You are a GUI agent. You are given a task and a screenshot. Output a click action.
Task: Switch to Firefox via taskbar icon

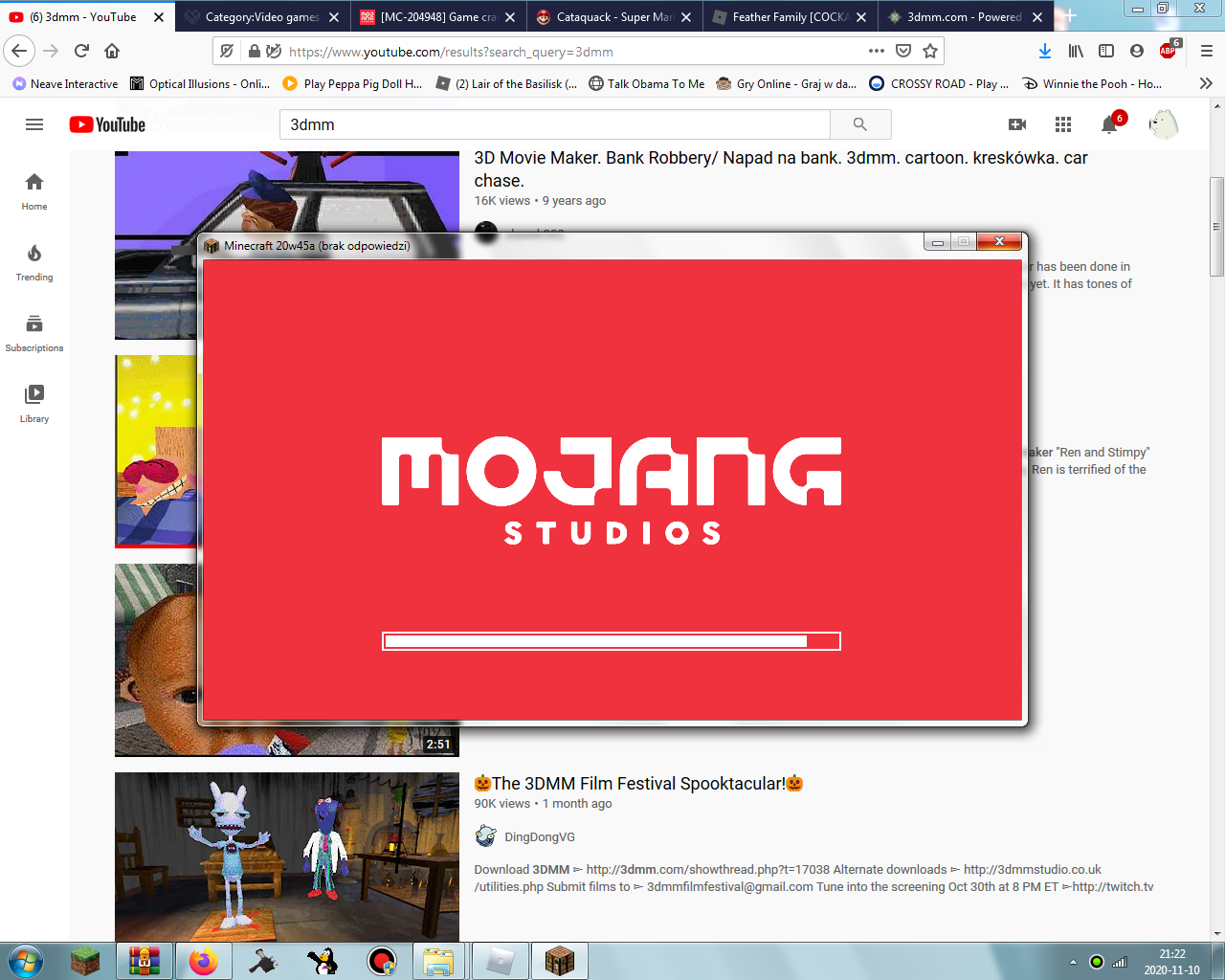[204, 961]
